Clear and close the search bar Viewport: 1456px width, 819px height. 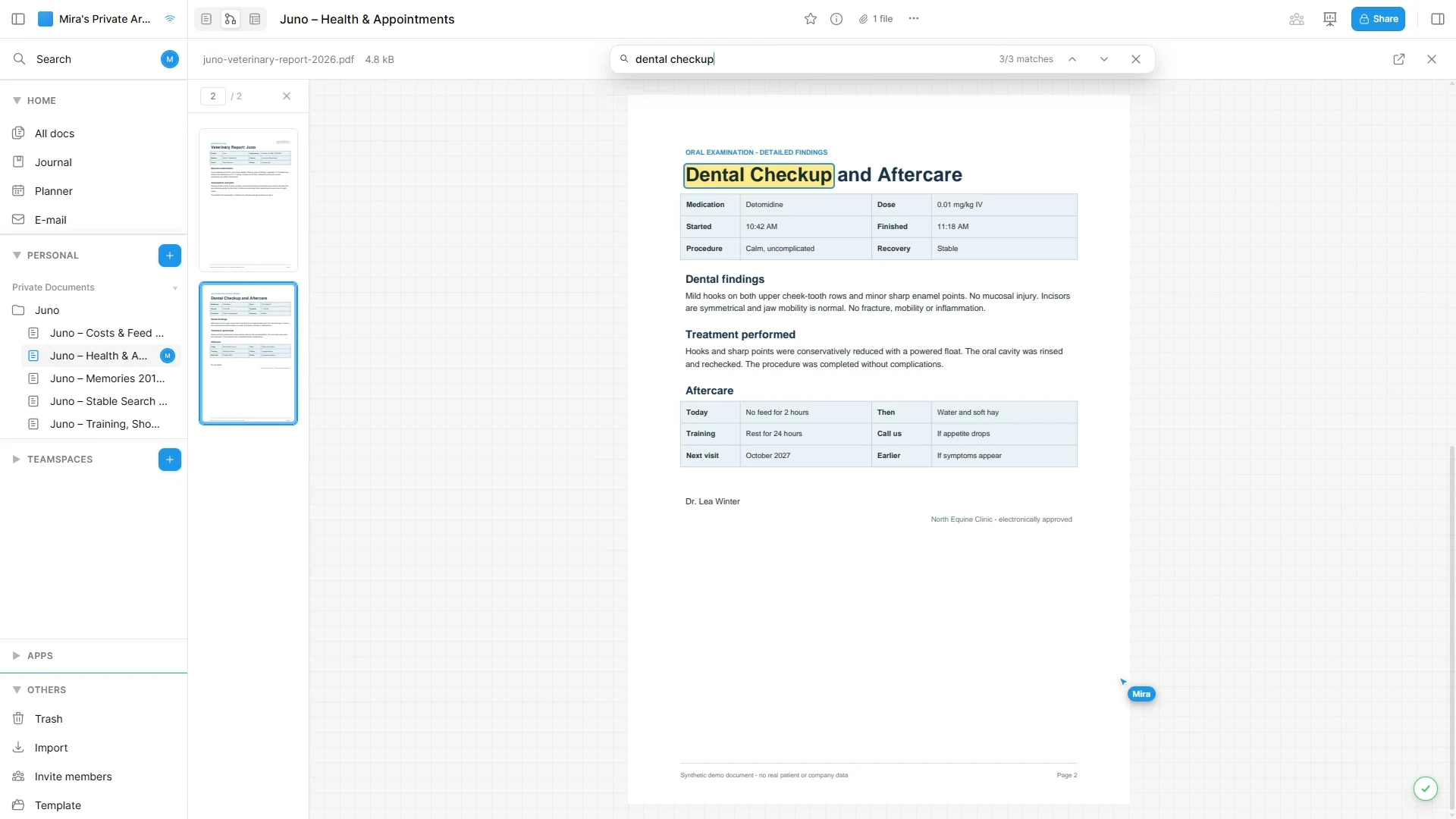coord(1136,59)
